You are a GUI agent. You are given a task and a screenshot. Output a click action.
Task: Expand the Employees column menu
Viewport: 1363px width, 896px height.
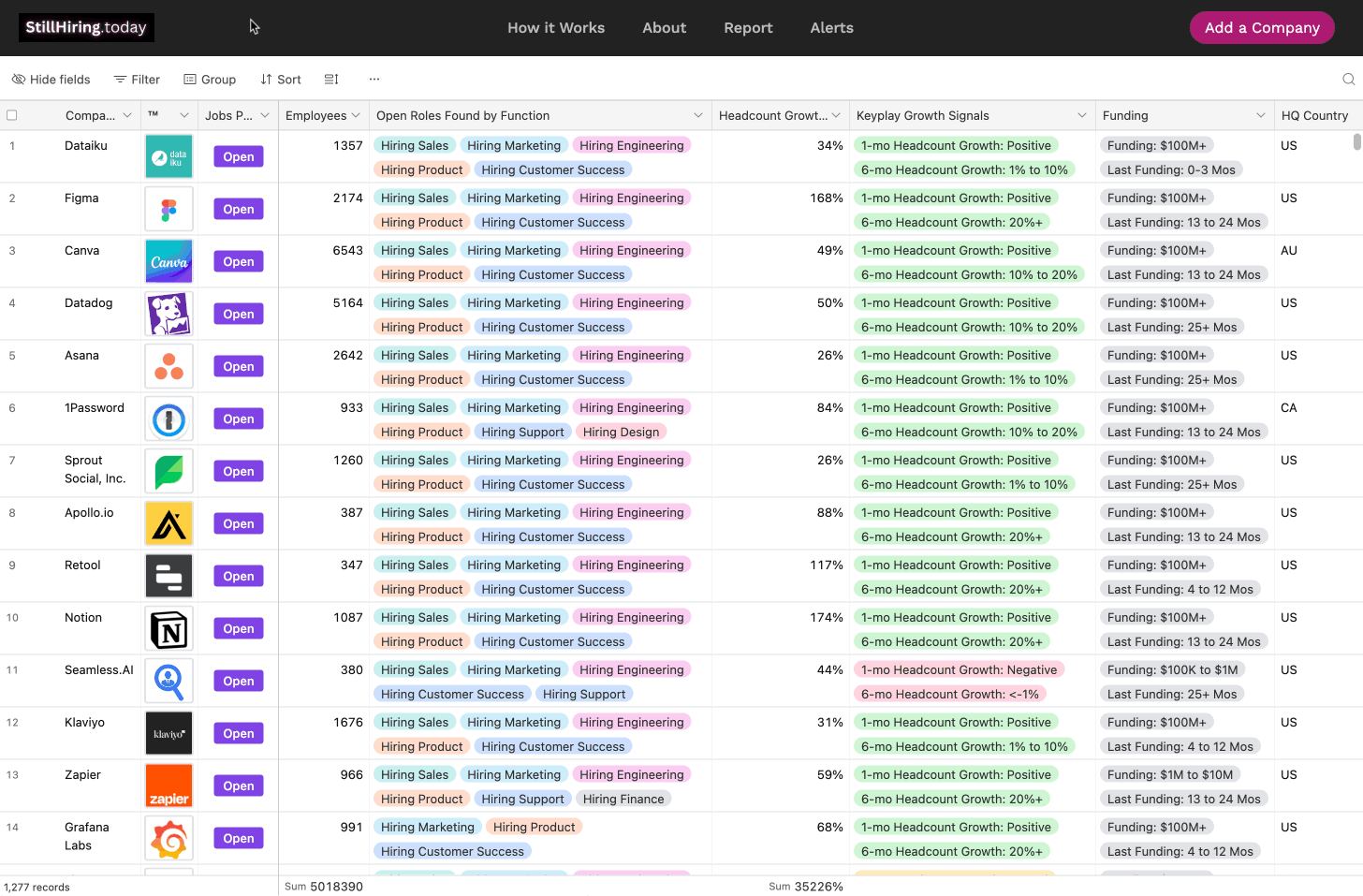[x=356, y=115]
